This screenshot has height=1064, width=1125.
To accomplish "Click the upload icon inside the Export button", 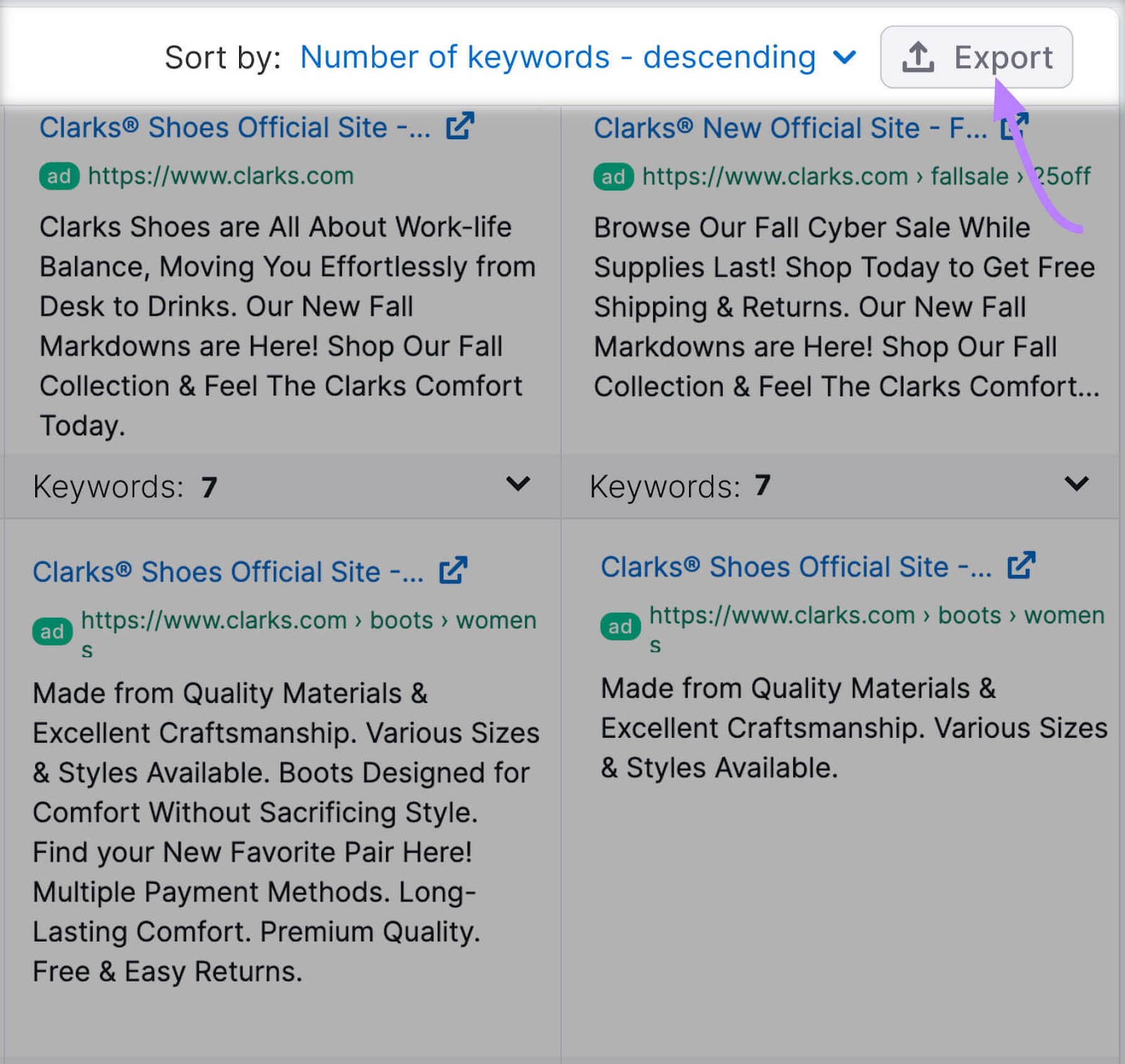I will click(918, 57).
